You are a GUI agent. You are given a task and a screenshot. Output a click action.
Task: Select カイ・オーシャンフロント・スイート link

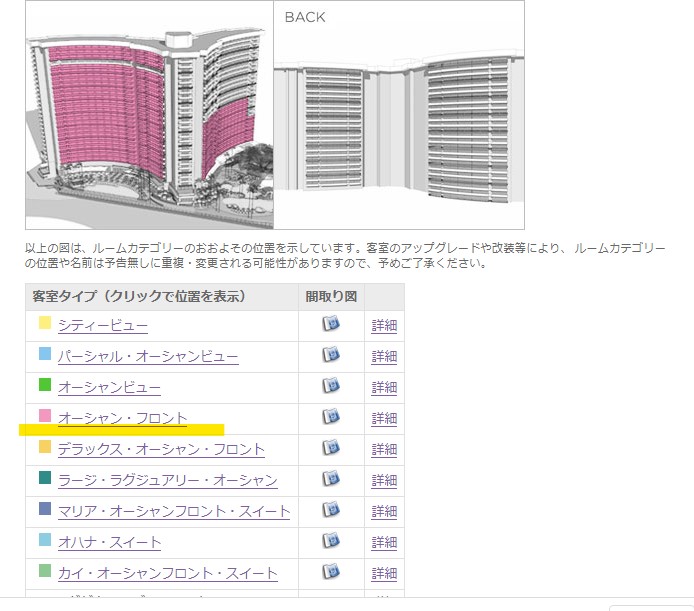pos(168,574)
